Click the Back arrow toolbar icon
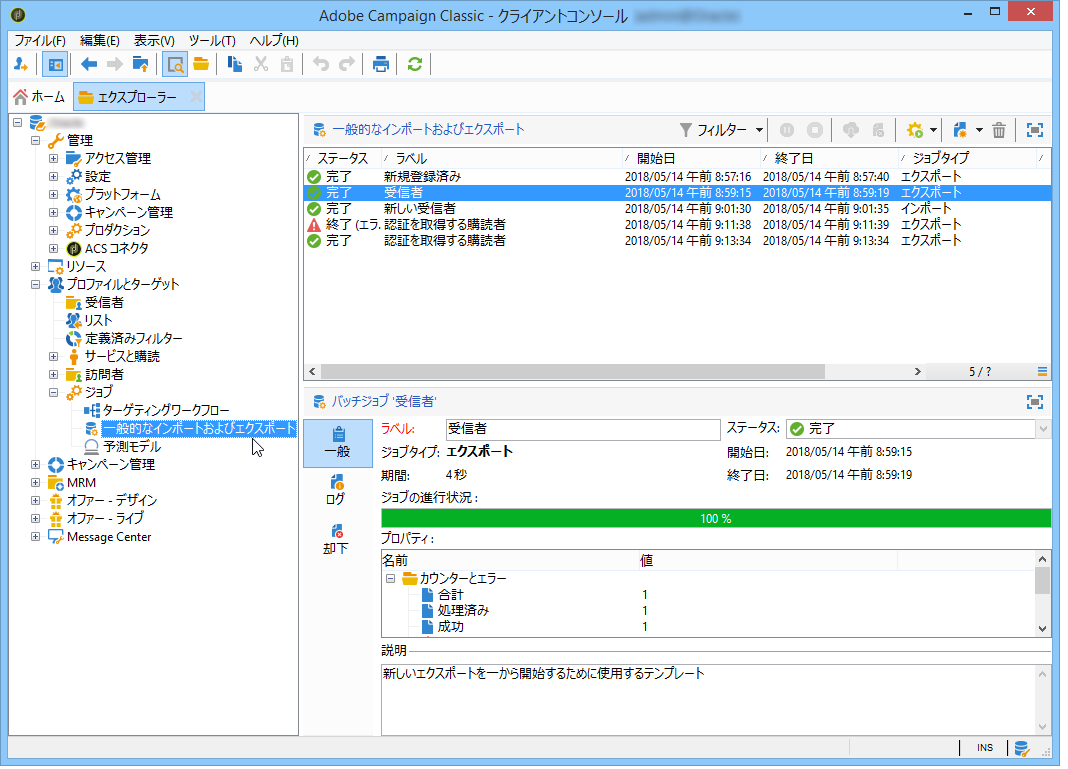 pyautogui.click(x=89, y=65)
